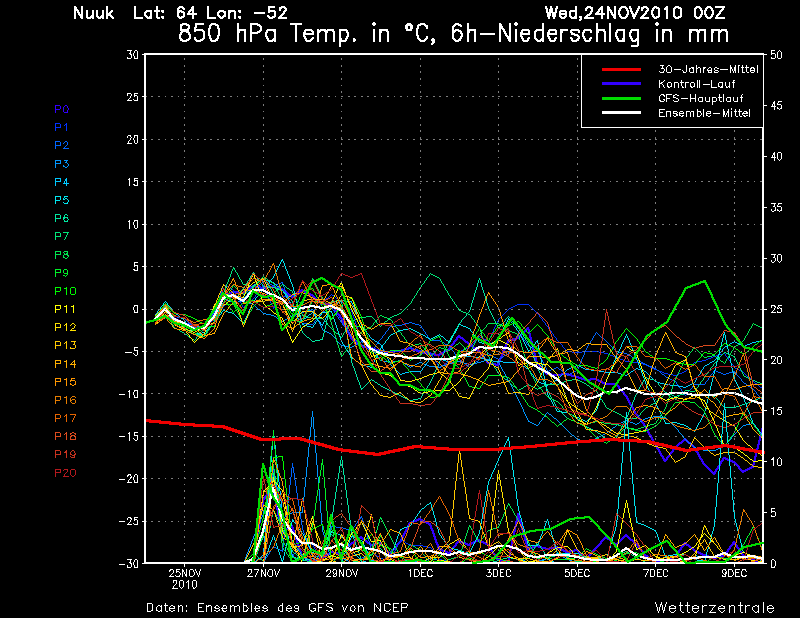800x618 pixels.
Task: Click the P0 ensemble member label
Action: [62, 109]
